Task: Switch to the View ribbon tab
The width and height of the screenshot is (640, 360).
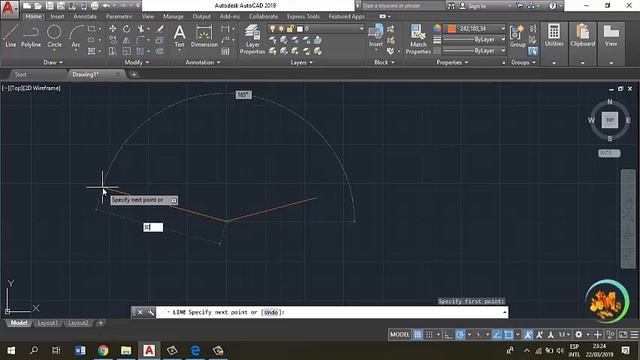Action: pos(148,16)
